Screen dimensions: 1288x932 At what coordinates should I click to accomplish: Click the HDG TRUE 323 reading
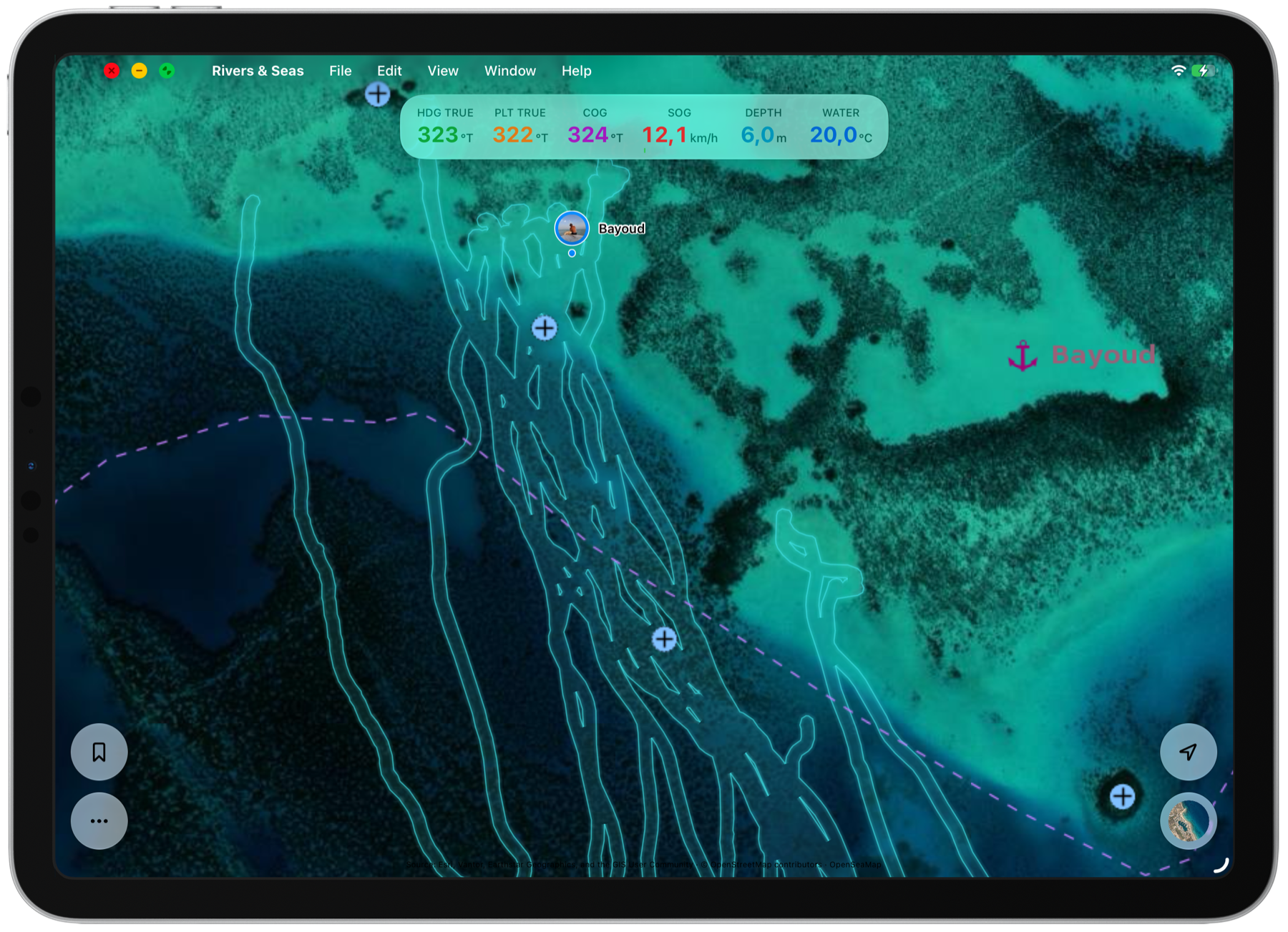tap(444, 127)
